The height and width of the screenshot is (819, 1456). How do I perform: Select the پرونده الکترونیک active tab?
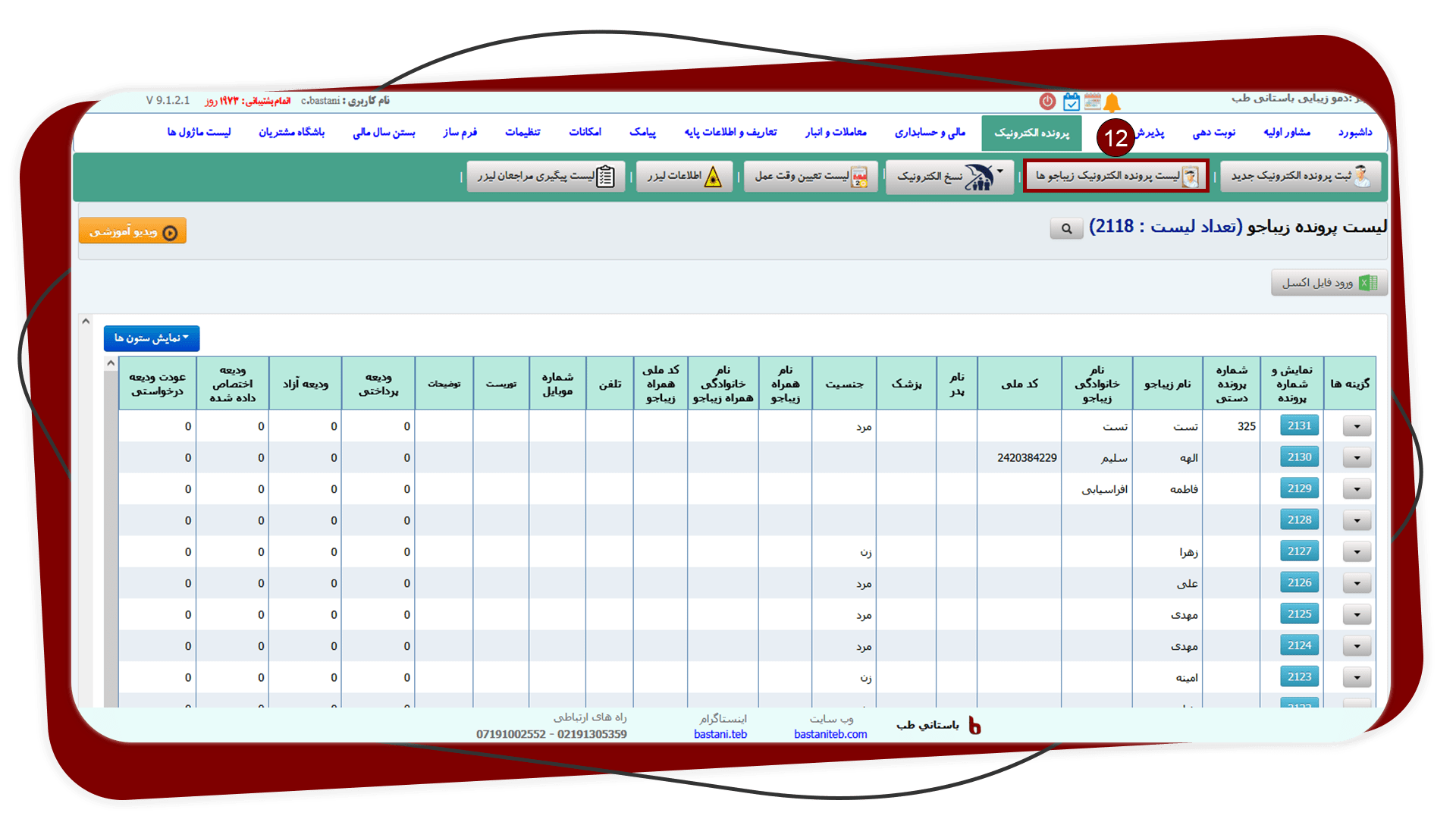click(1032, 133)
